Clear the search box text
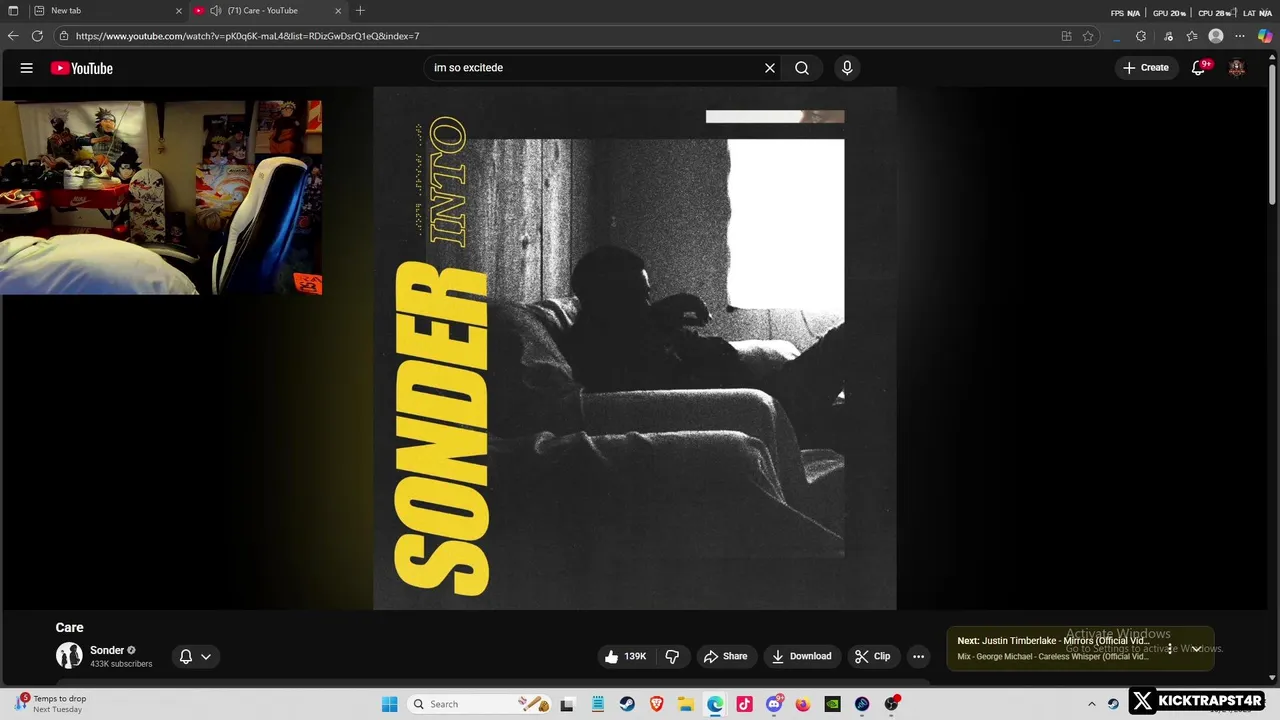The height and width of the screenshot is (720, 1280). [770, 68]
